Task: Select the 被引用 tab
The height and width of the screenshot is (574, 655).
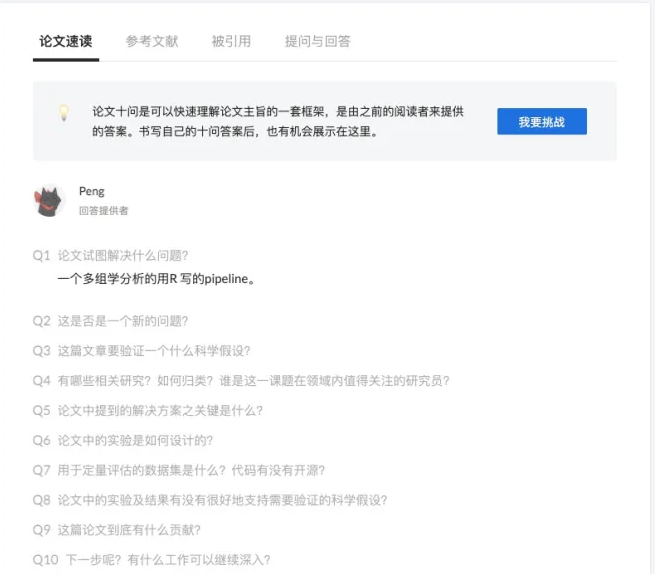Action: coord(231,41)
